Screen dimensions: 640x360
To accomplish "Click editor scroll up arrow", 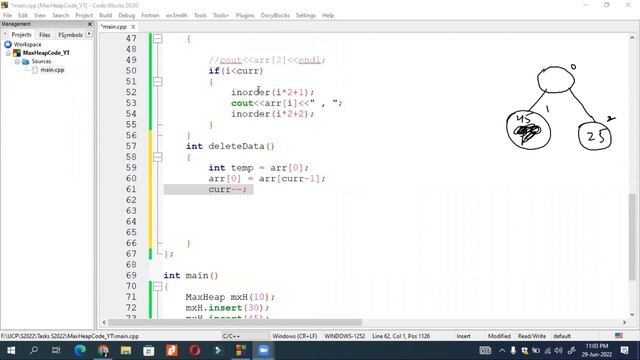I will click(x=632, y=37).
